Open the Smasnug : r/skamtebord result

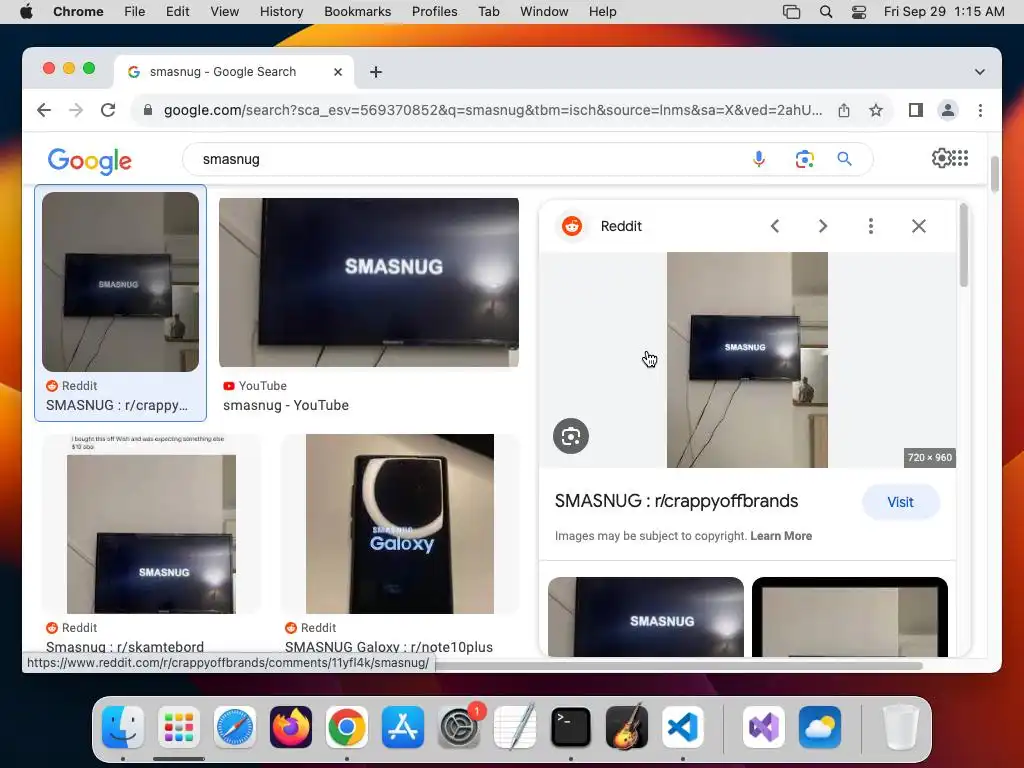(x=125, y=647)
